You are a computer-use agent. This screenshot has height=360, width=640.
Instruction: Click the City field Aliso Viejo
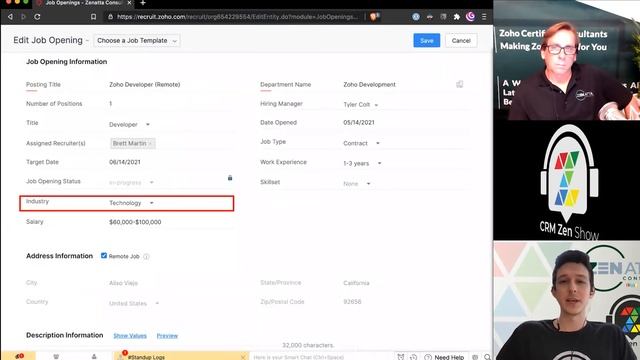tap(171, 283)
